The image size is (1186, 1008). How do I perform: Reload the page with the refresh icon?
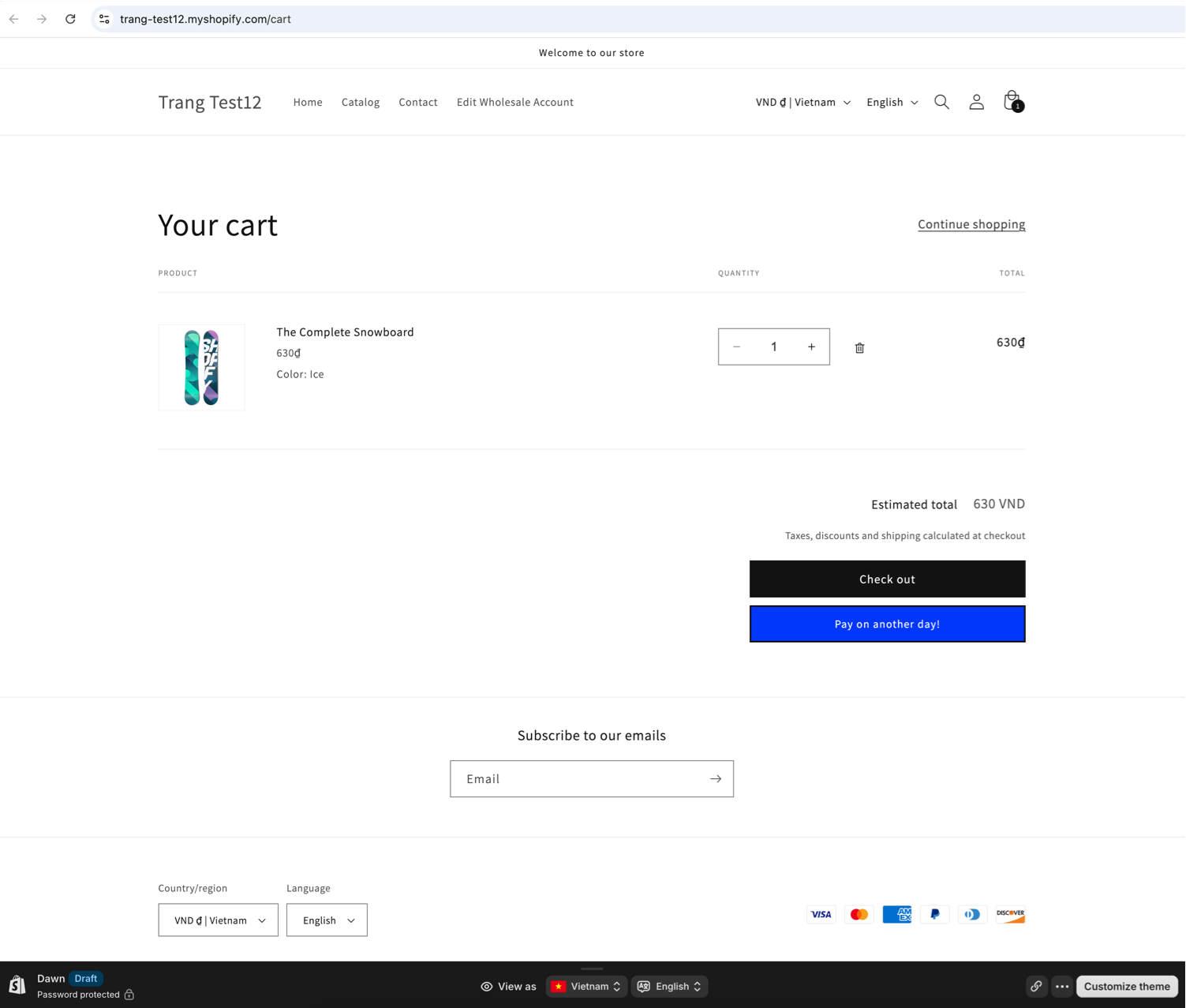pyautogui.click(x=70, y=19)
